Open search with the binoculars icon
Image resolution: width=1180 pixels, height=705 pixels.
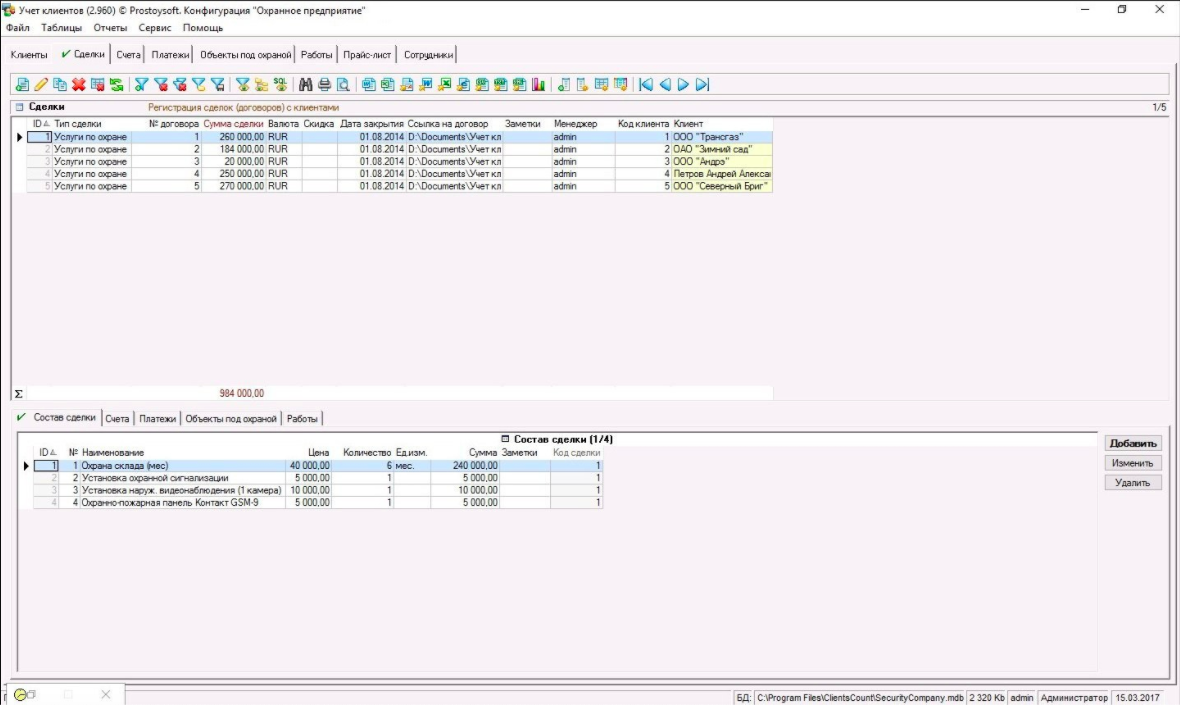pos(306,85)
